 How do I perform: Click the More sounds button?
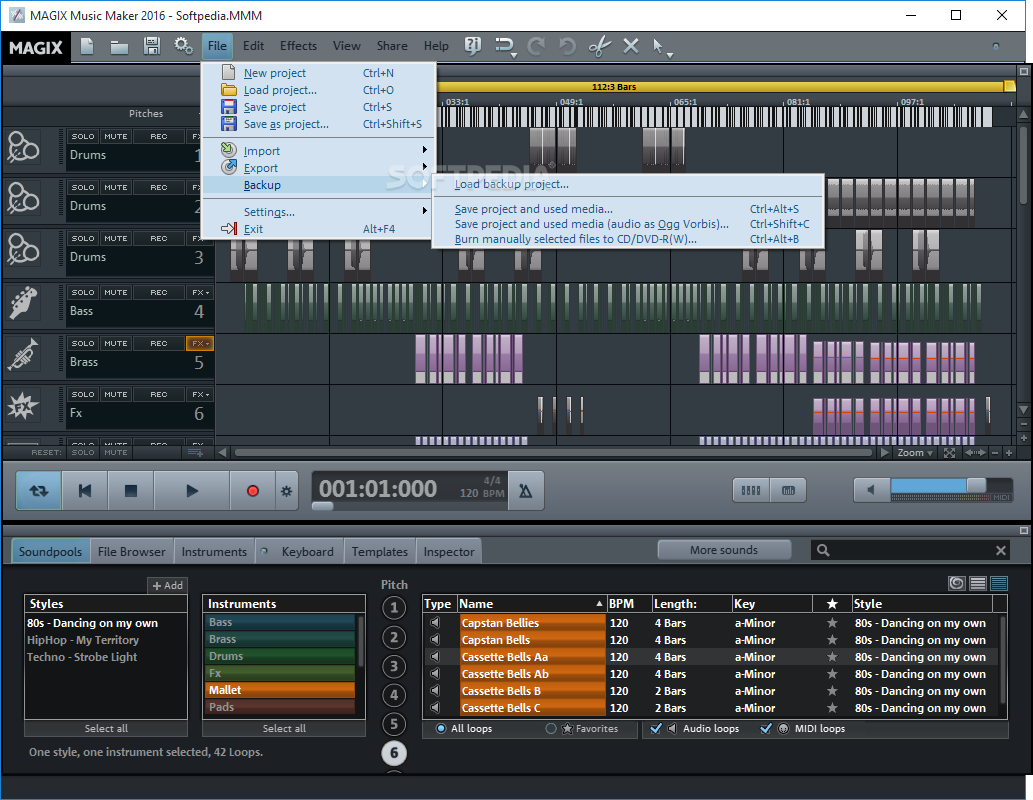724,550
